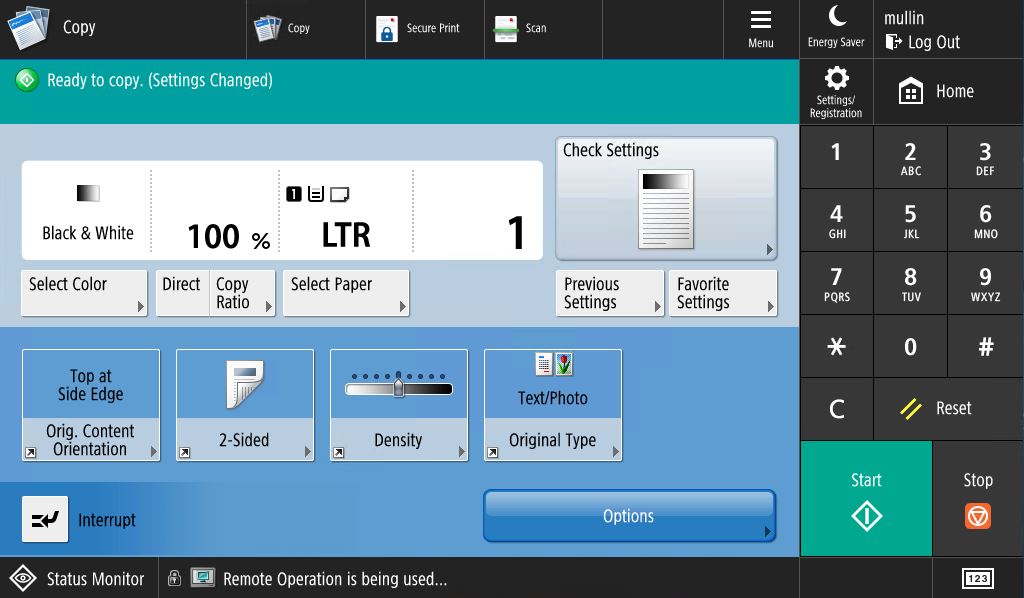Log out user mullin
Screen dimensions: 1024x598
coord(922,42)
